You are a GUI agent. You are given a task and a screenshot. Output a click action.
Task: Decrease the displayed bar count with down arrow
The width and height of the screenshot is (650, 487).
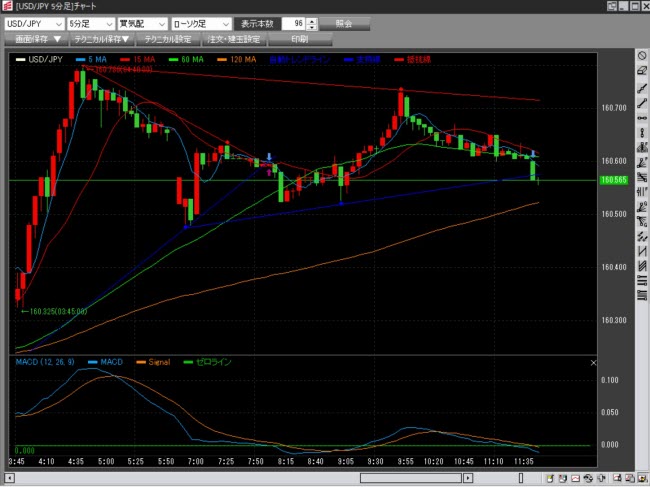tap(313, 27)
